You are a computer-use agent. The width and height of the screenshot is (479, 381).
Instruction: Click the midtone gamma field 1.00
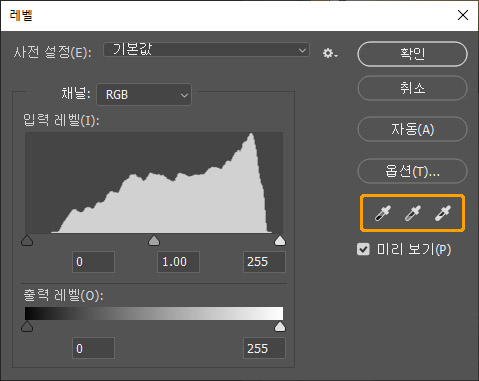click(x=178, y=262)
